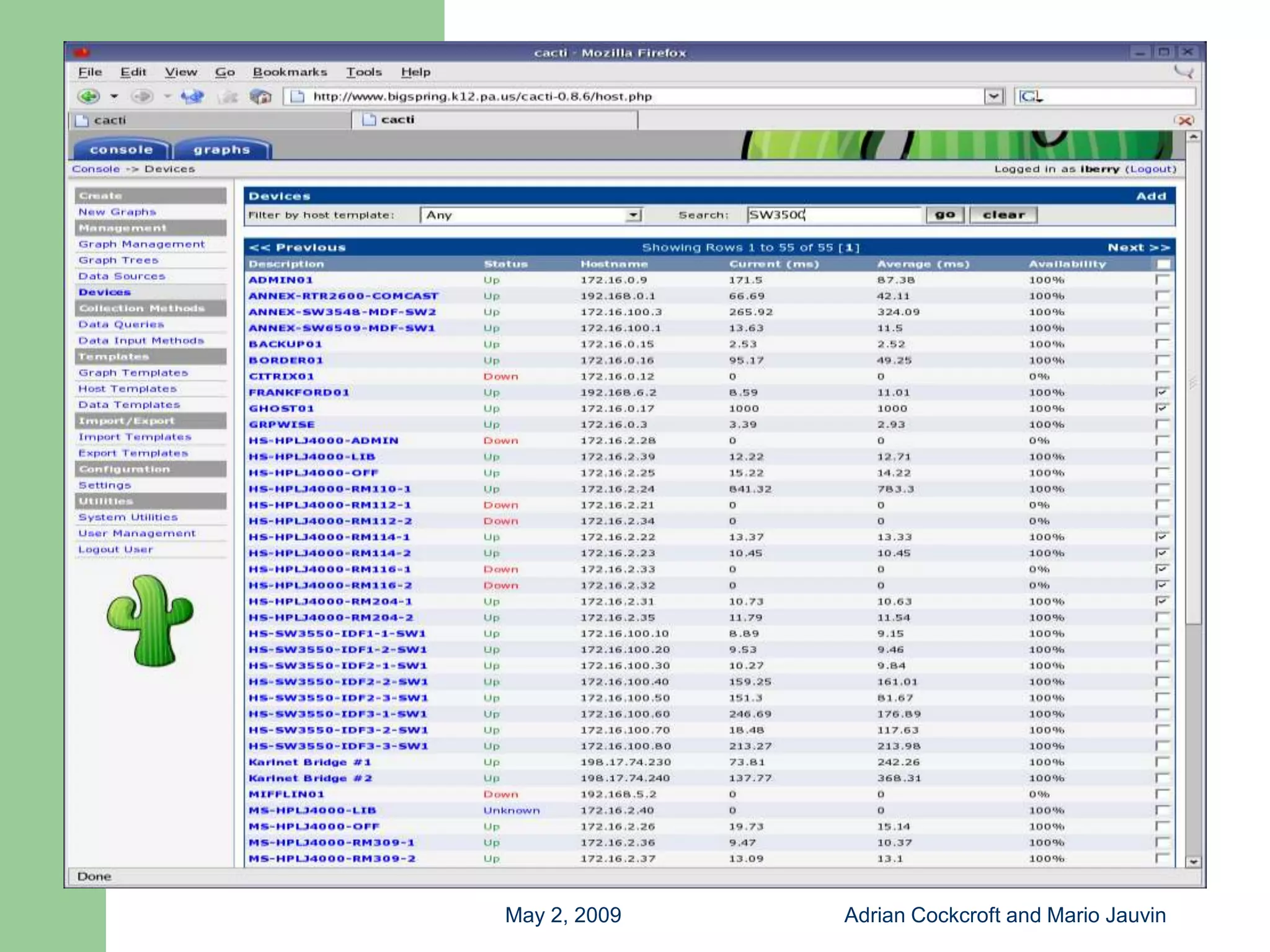The width and height of the screenshot is (1270, 952).
Task: Open the View menu
Action: 180,72
